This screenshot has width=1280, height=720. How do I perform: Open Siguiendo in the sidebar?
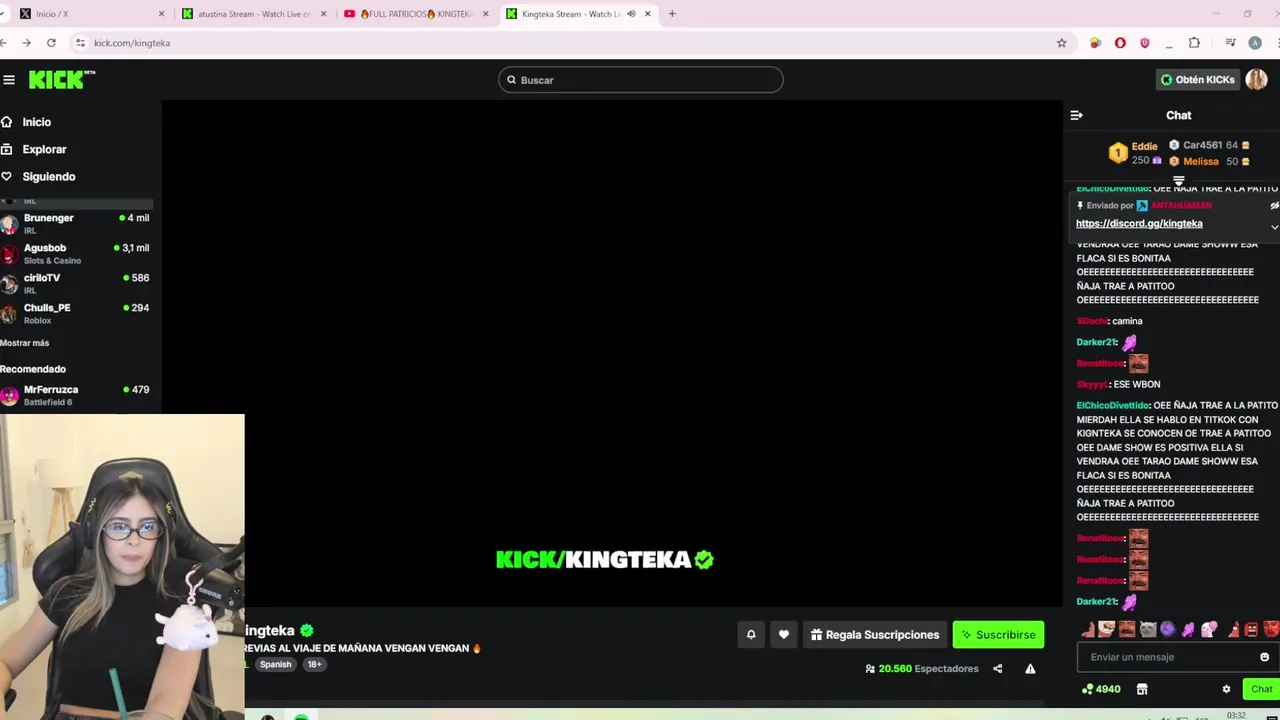tap(48, 176)
